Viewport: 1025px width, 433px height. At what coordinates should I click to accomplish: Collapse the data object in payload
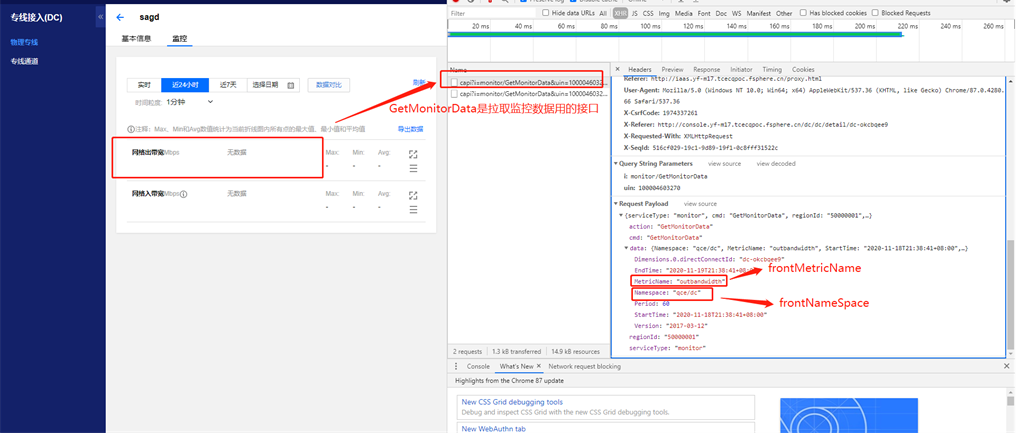pos(627,249)
